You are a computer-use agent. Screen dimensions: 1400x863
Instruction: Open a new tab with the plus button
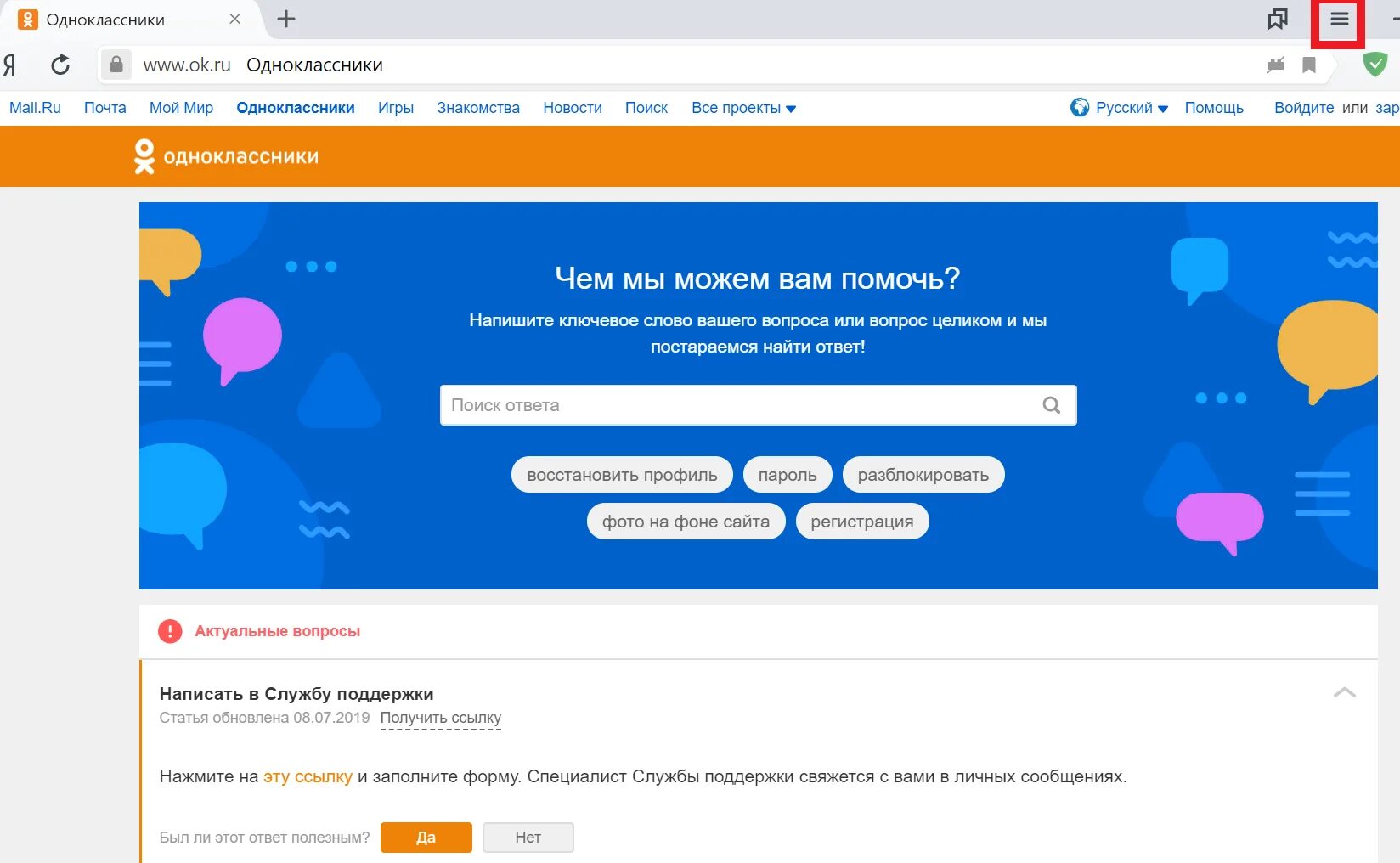pyautogui.click(x=286, y=19)
